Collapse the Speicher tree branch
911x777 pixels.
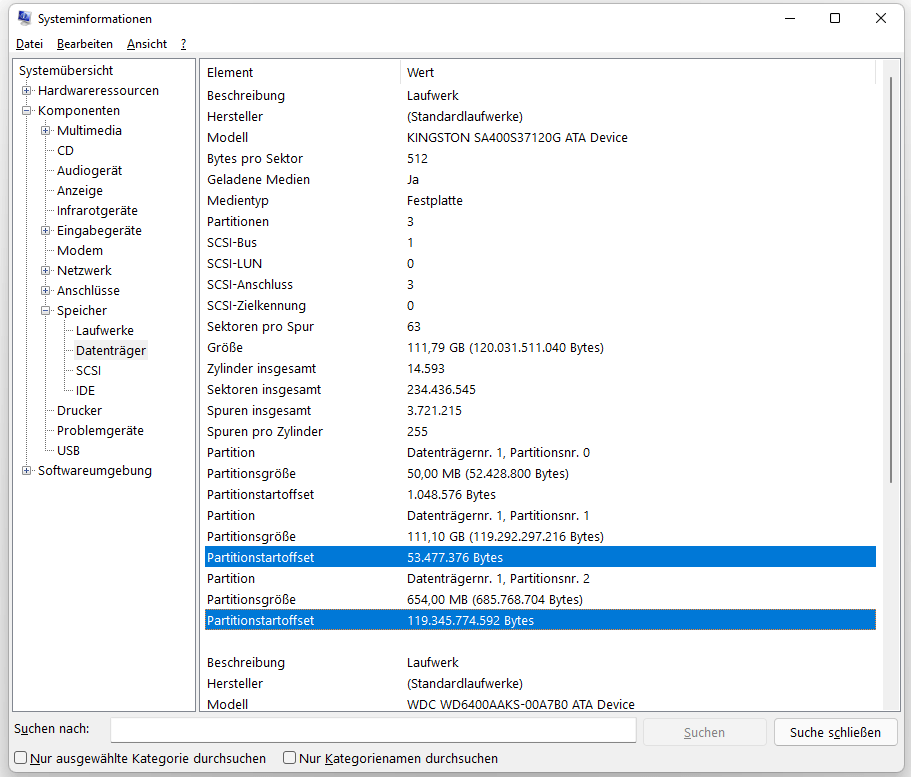[x=46, y=310]
